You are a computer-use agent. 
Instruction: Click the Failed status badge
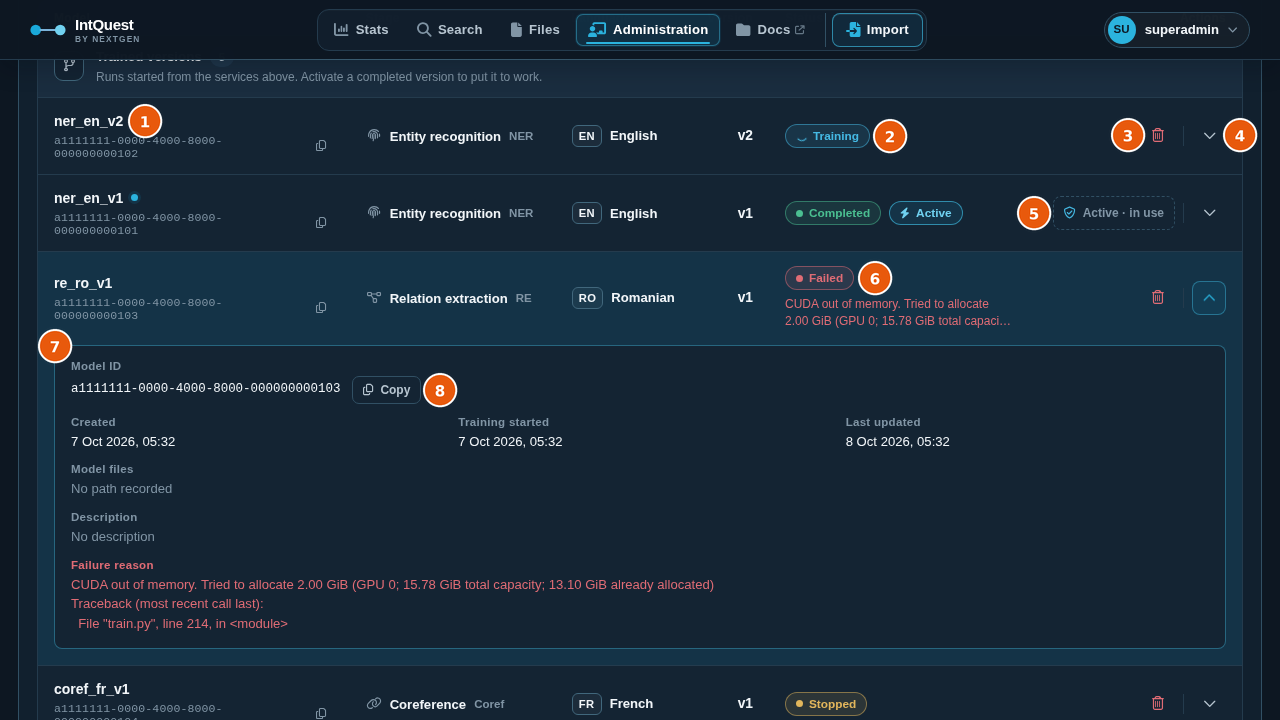pyautogui.click(x=819, y=278)
